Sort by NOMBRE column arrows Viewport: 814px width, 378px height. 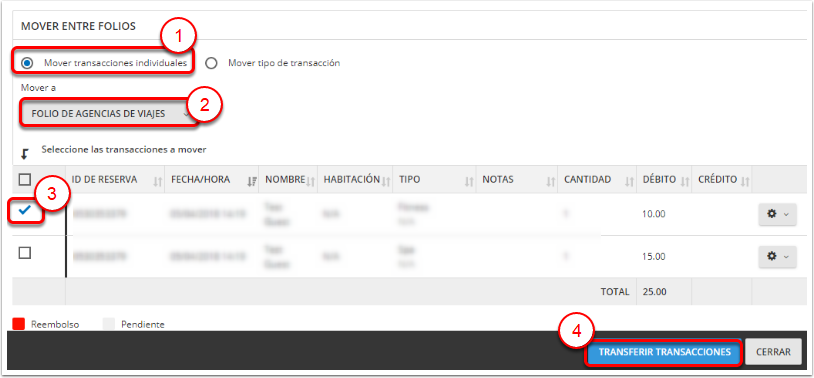click(x=310, y=181)
